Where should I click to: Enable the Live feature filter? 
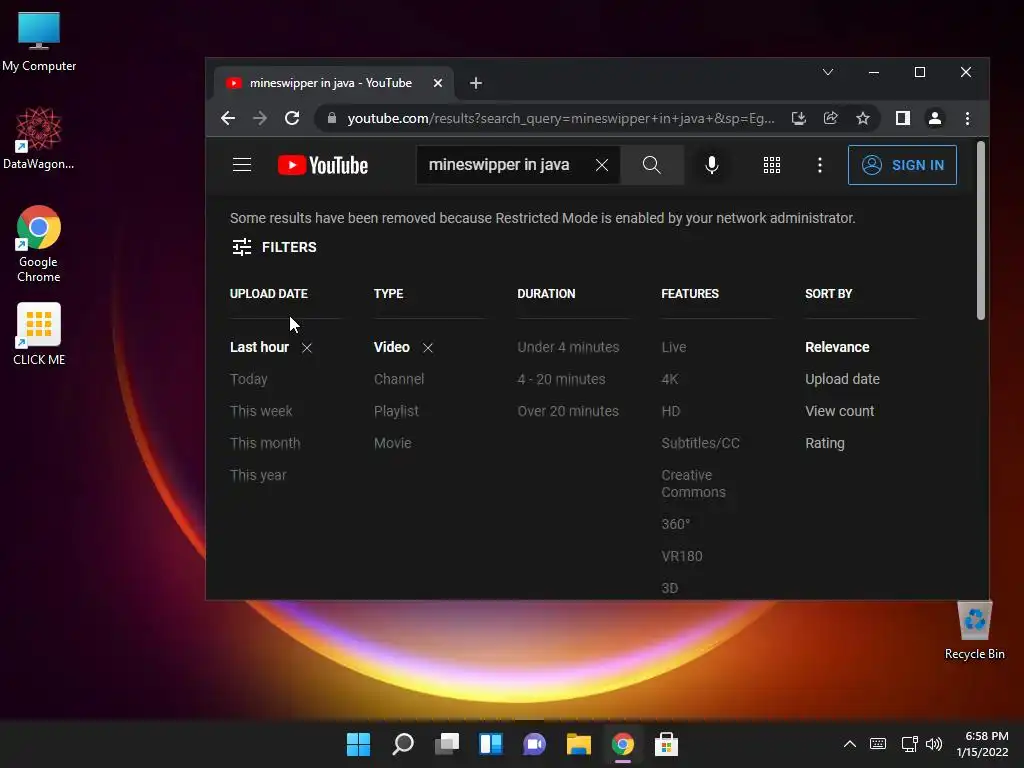(673, 347)
